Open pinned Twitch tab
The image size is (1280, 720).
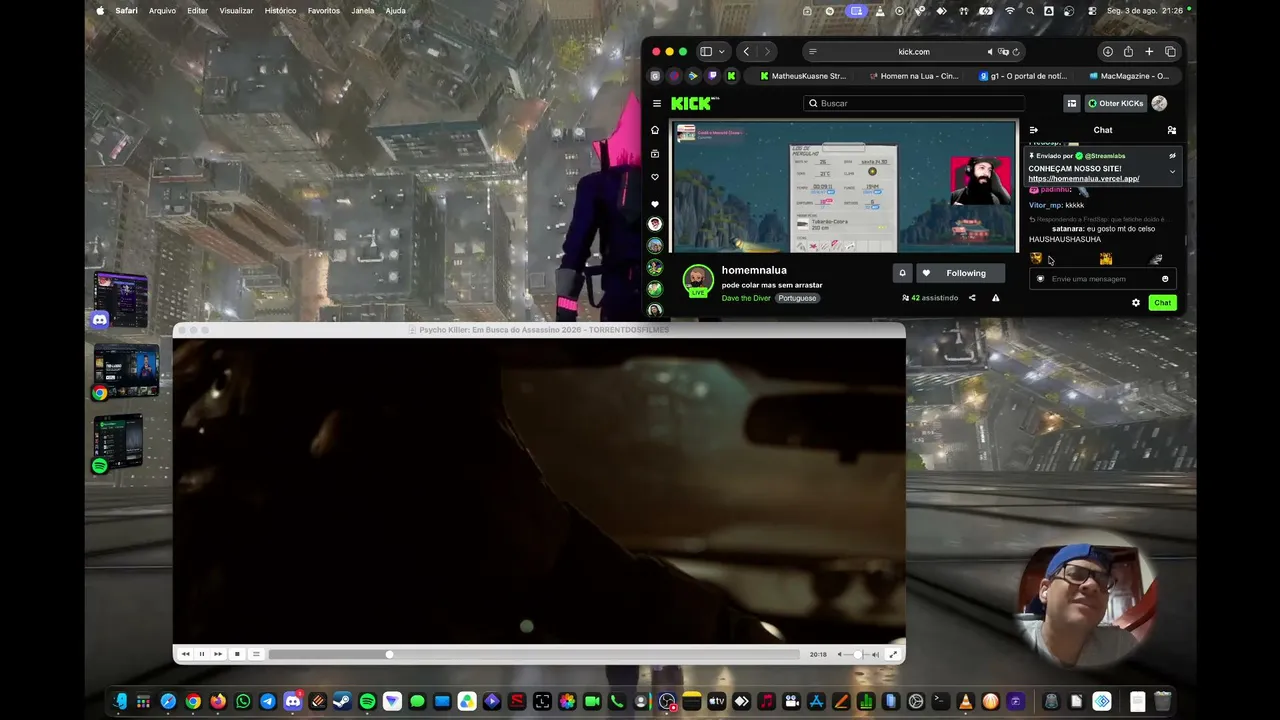[x=712, y=76]
